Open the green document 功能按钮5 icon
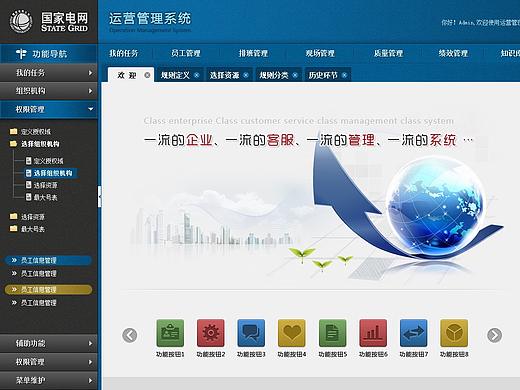The image size is (520, 390). 332,333
